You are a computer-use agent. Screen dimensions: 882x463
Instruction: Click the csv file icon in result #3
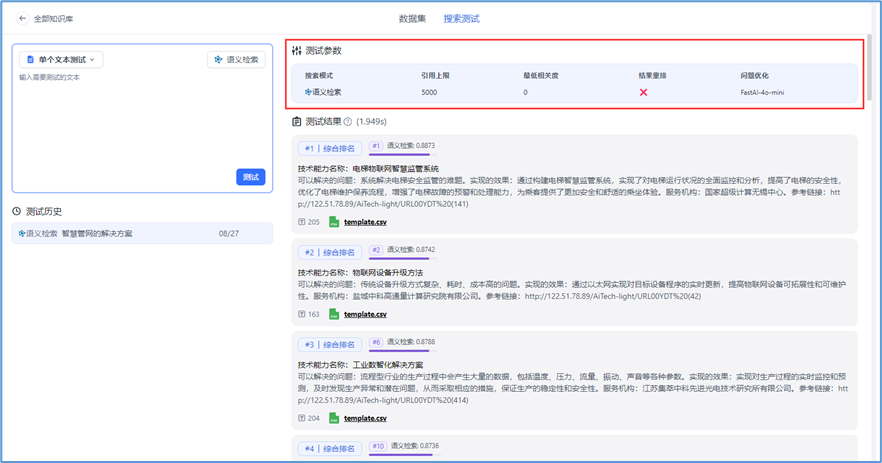click(x=334, y=419)
